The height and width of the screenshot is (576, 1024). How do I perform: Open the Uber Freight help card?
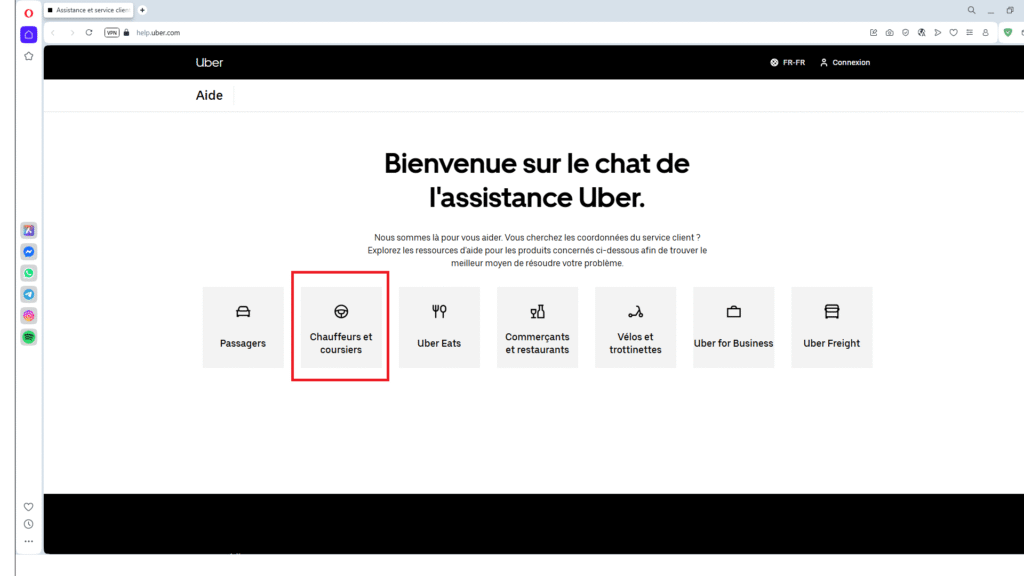(831, 327)
